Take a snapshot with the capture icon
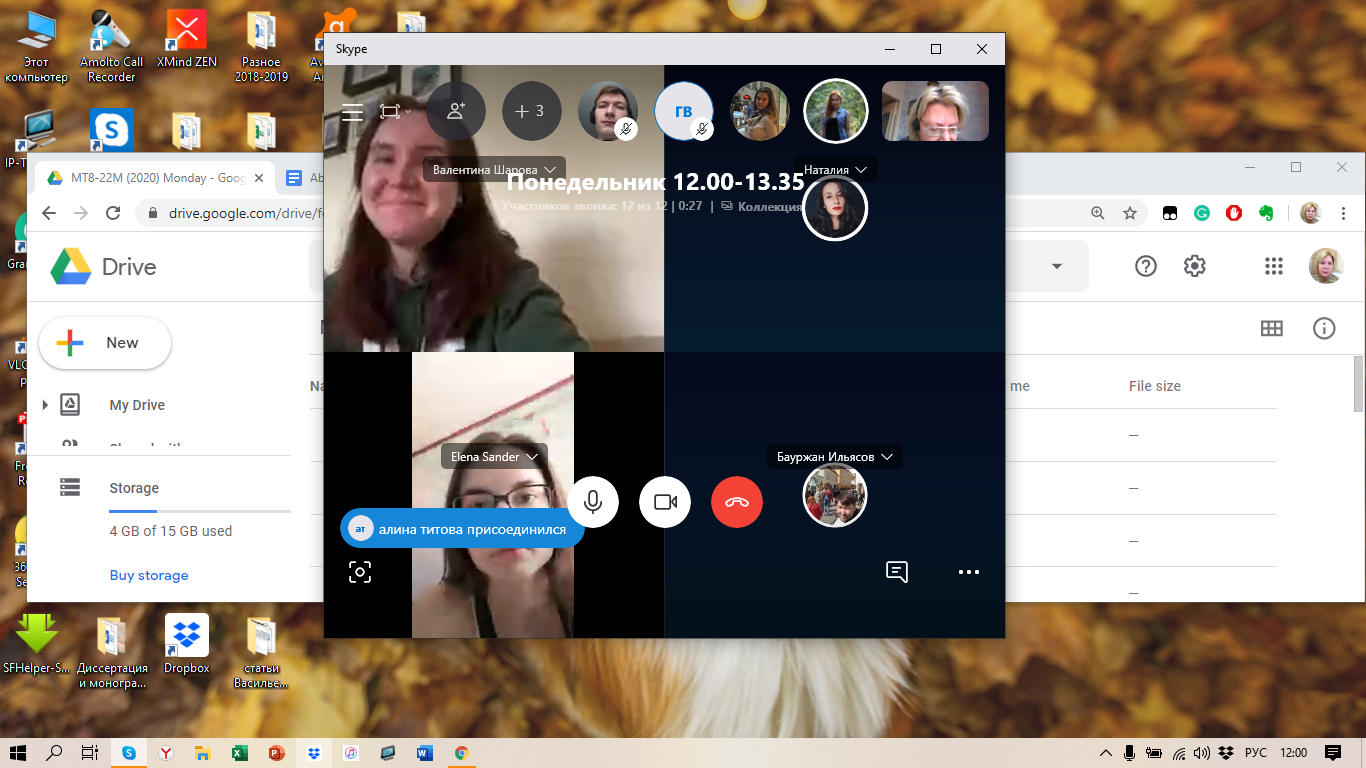 pos(360,572)
